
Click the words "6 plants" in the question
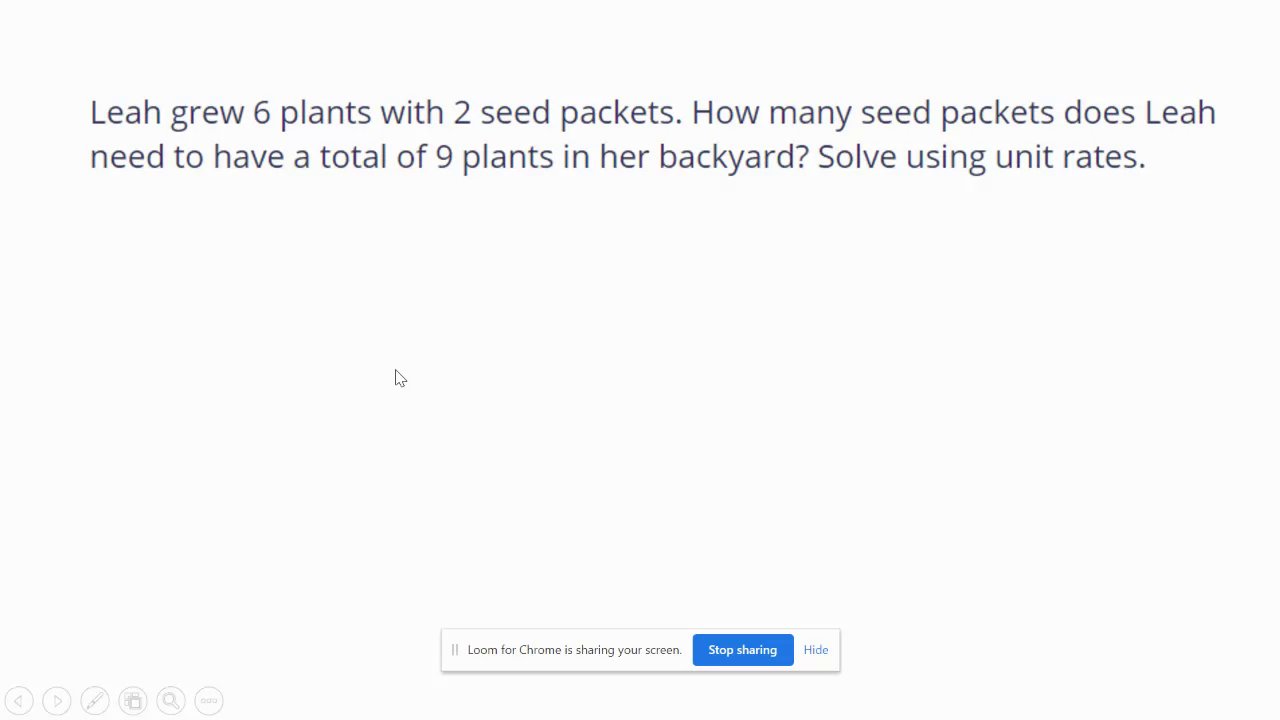[x=311, y=113]
